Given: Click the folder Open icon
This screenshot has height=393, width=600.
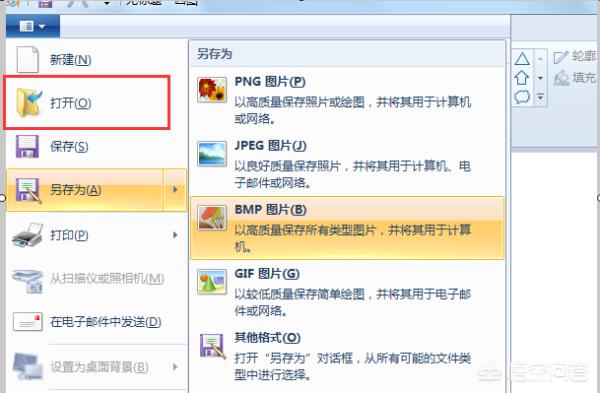Looking at the screenshot, I should (x=29, y=102).
